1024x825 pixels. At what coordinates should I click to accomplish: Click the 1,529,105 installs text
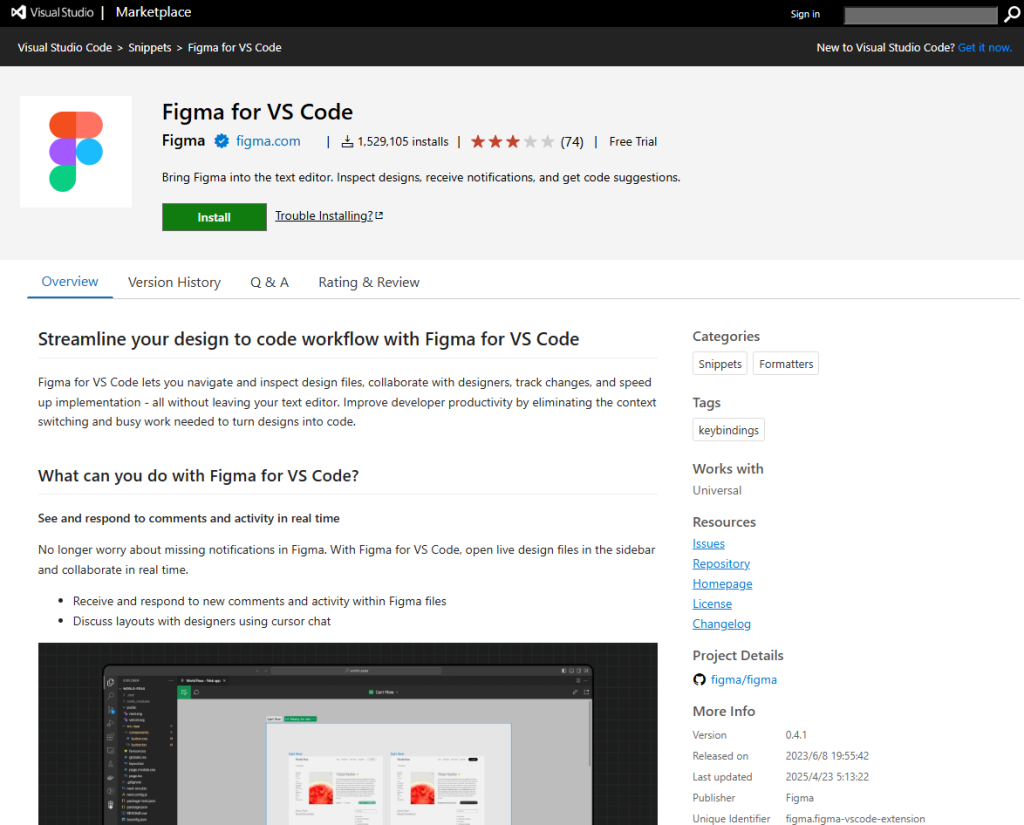click(x=403, y=142)
